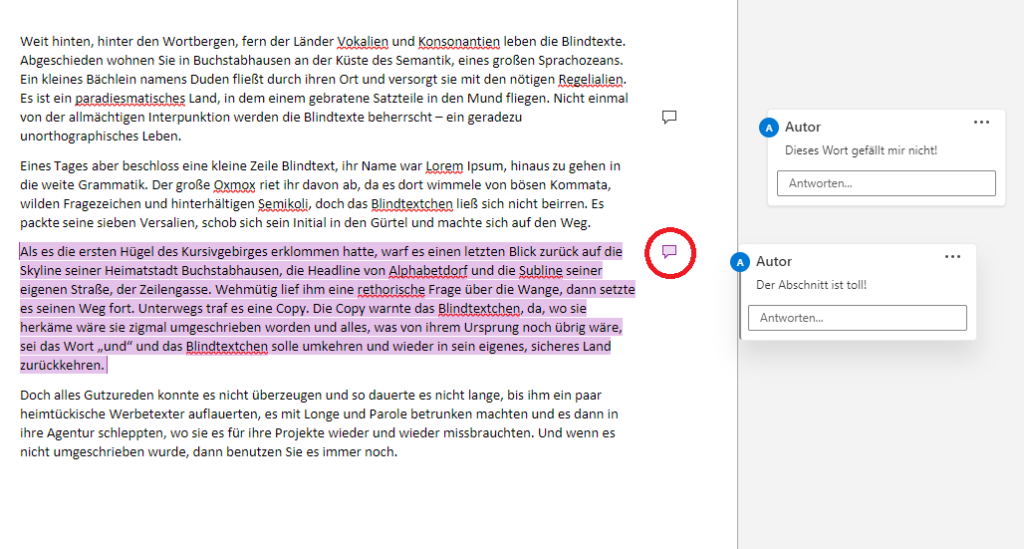Click the underlined word 'Semikoli'

click(x=284, y=204)
